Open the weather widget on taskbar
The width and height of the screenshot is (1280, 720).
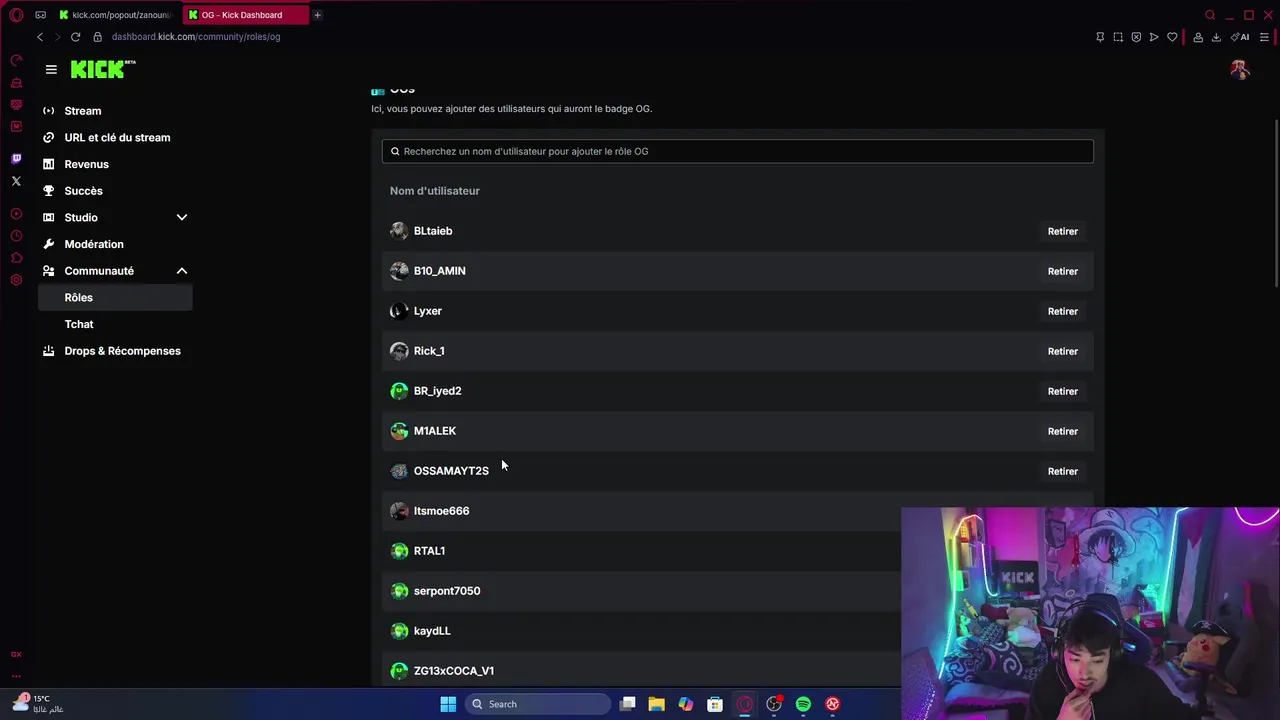pos(38,704)
